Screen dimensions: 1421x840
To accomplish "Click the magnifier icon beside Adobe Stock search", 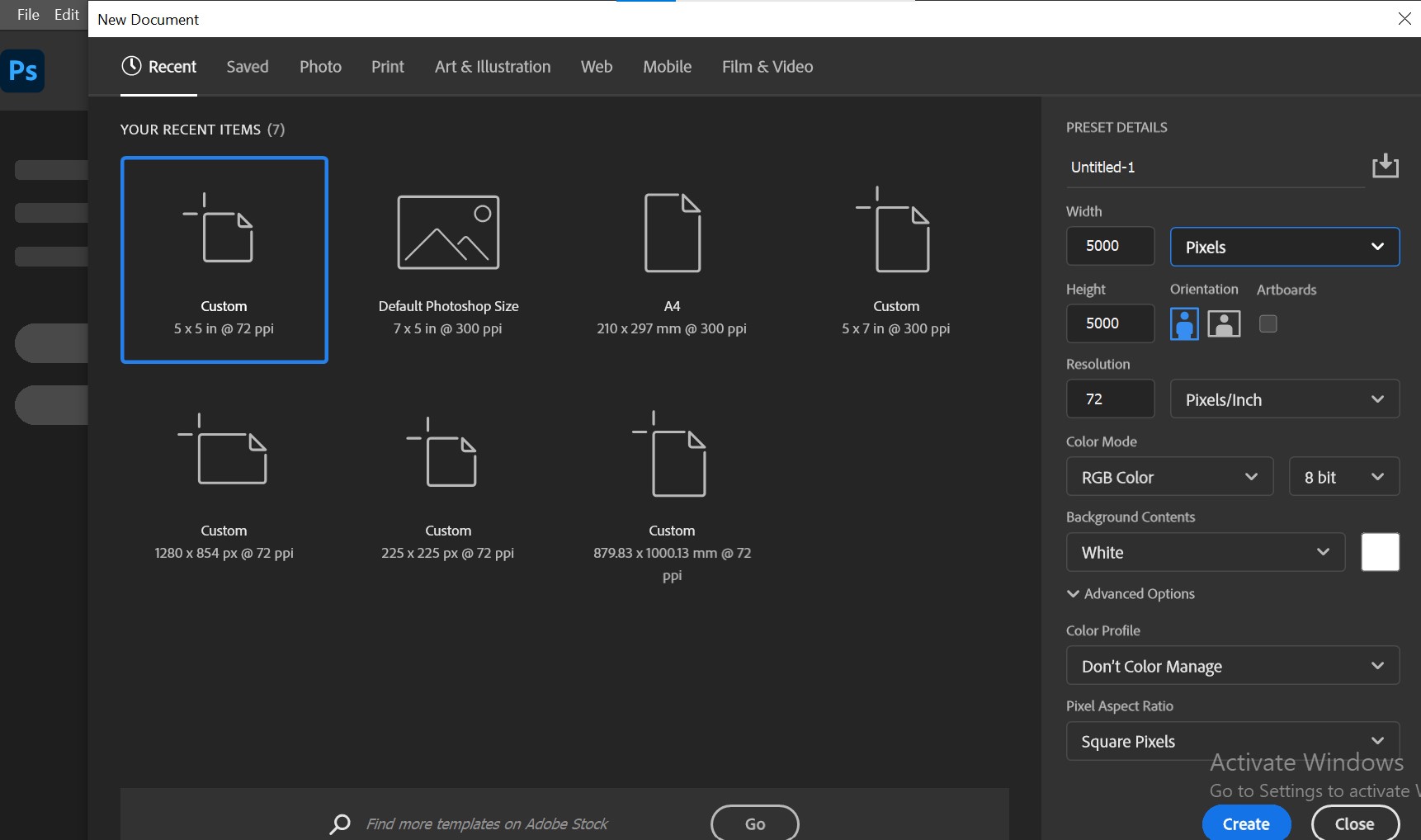I will click(x=340, y=823).
